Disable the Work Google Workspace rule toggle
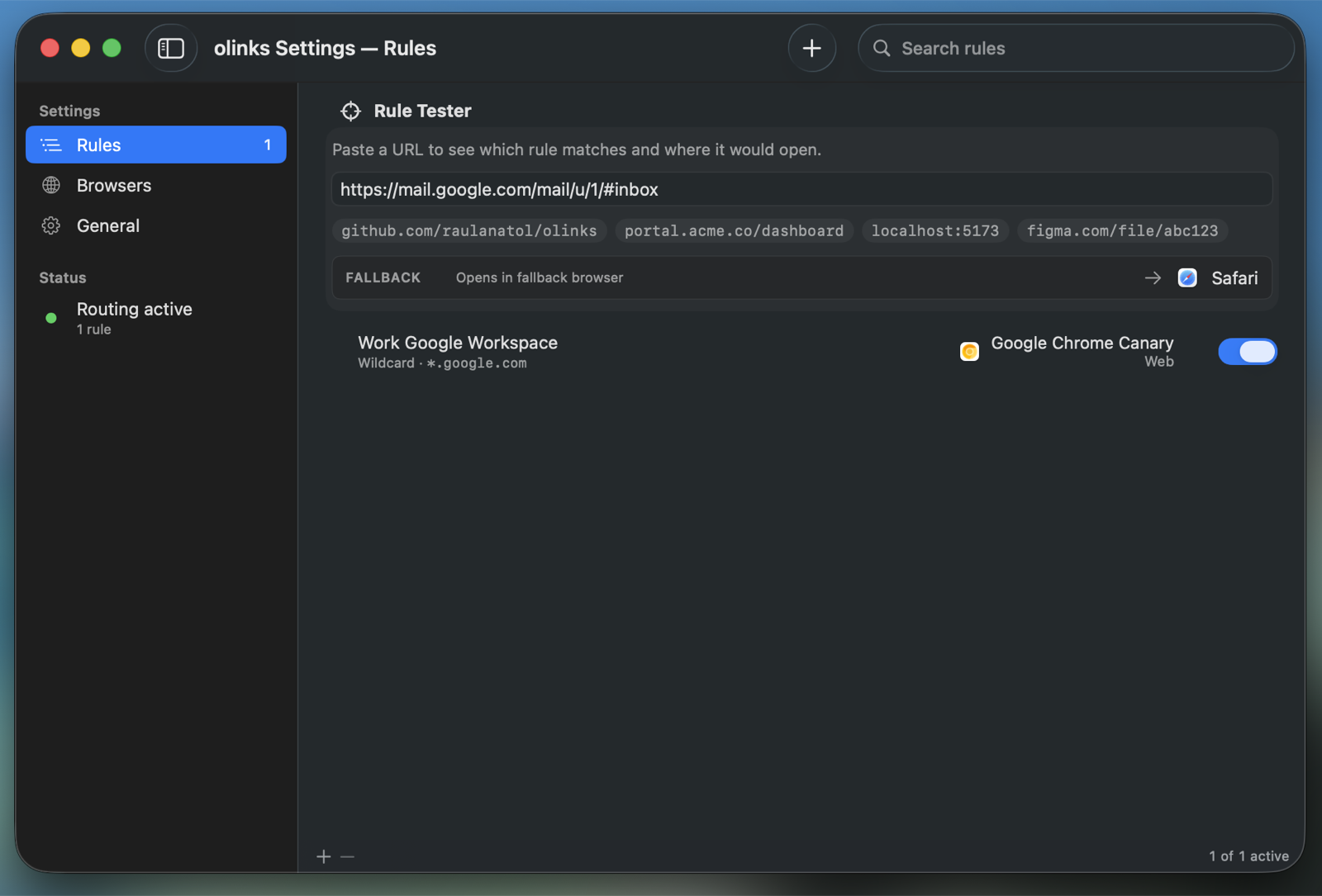Viewport: 1322px width, 896px height. [1248, 352]
